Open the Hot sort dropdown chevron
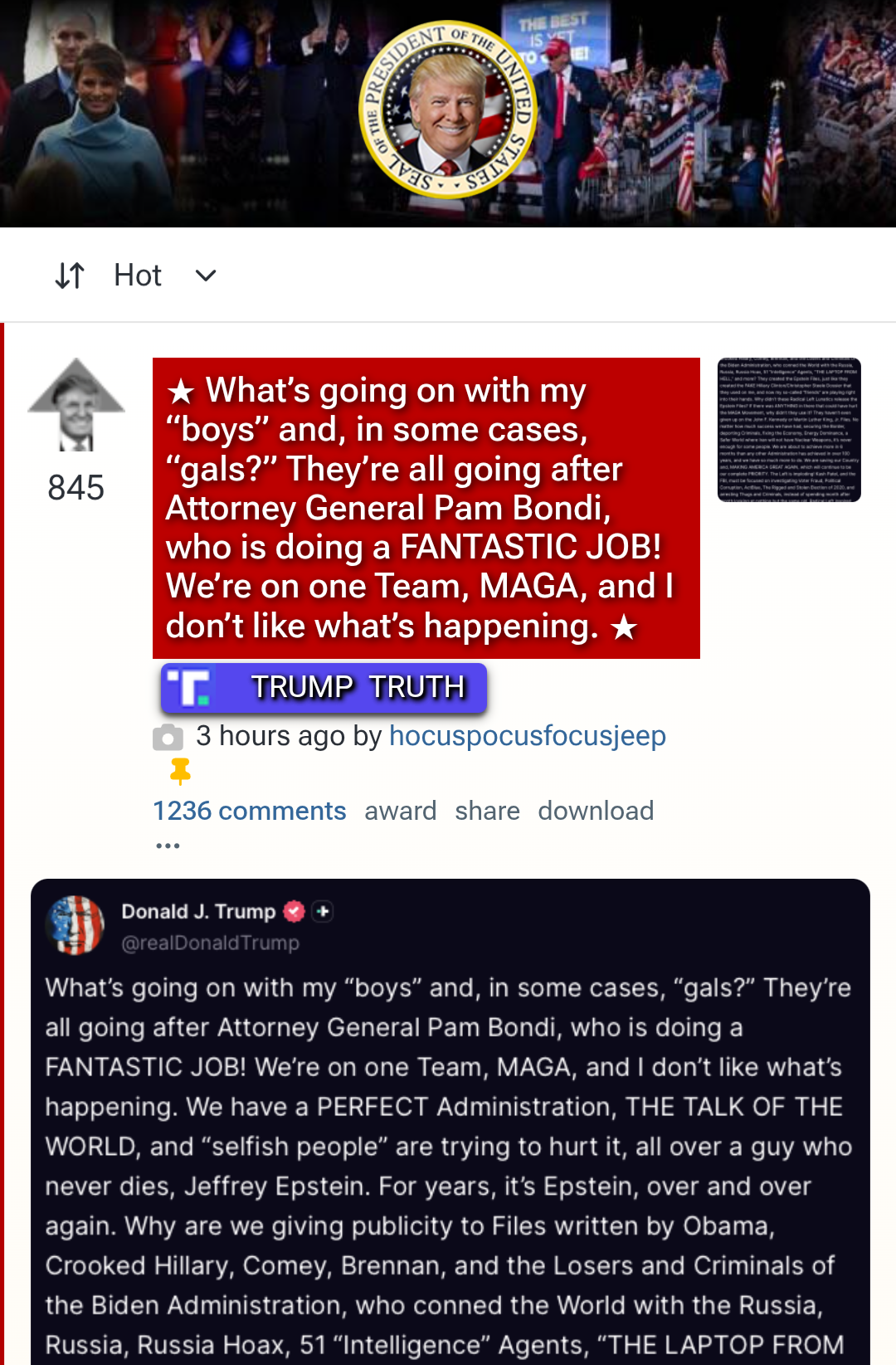 coord(206,275)
